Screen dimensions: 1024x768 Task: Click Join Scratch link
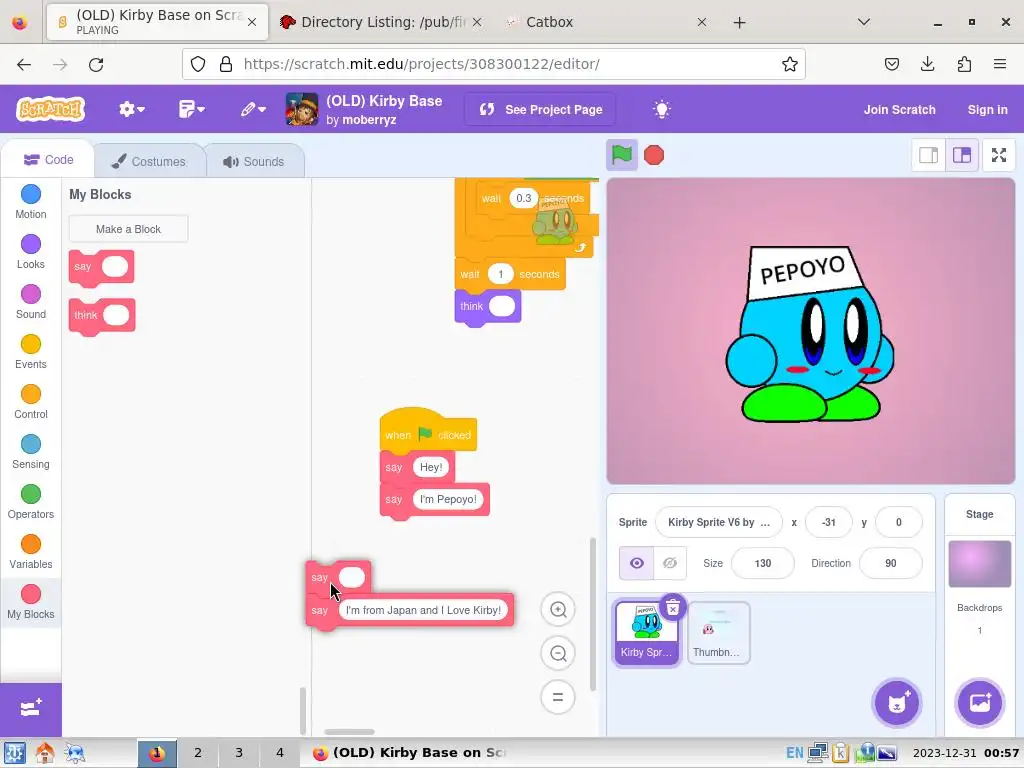pos(899,110)
